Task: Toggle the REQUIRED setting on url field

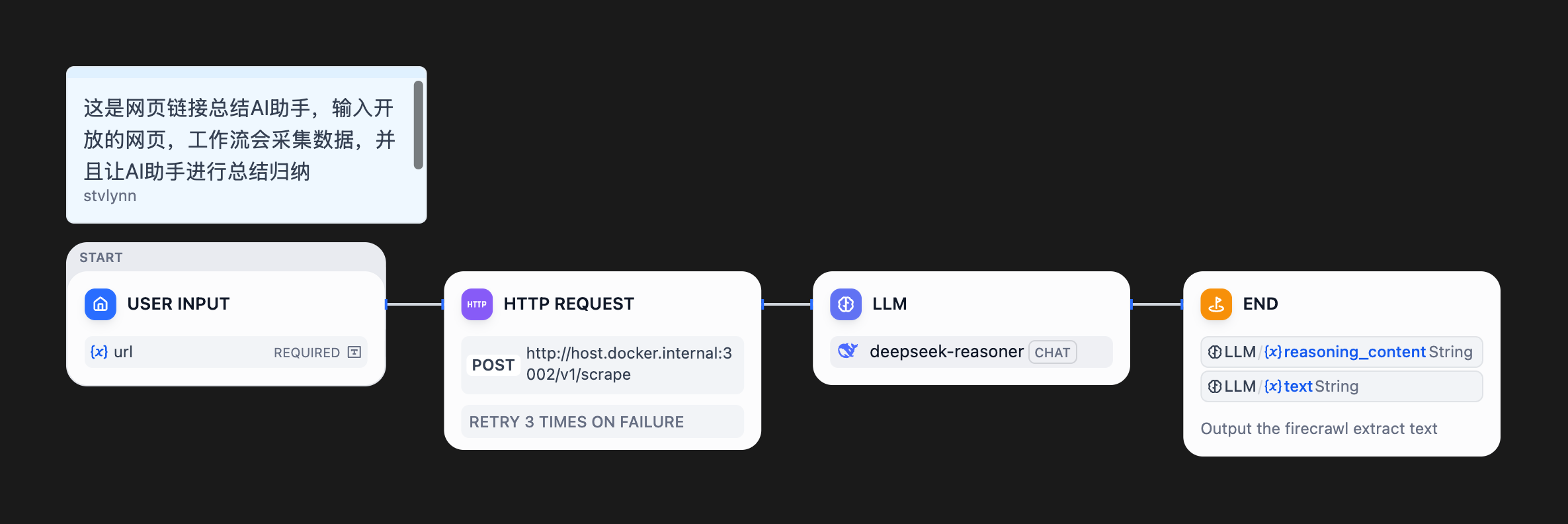Action: pyautogui.click(x=306, y=352)
